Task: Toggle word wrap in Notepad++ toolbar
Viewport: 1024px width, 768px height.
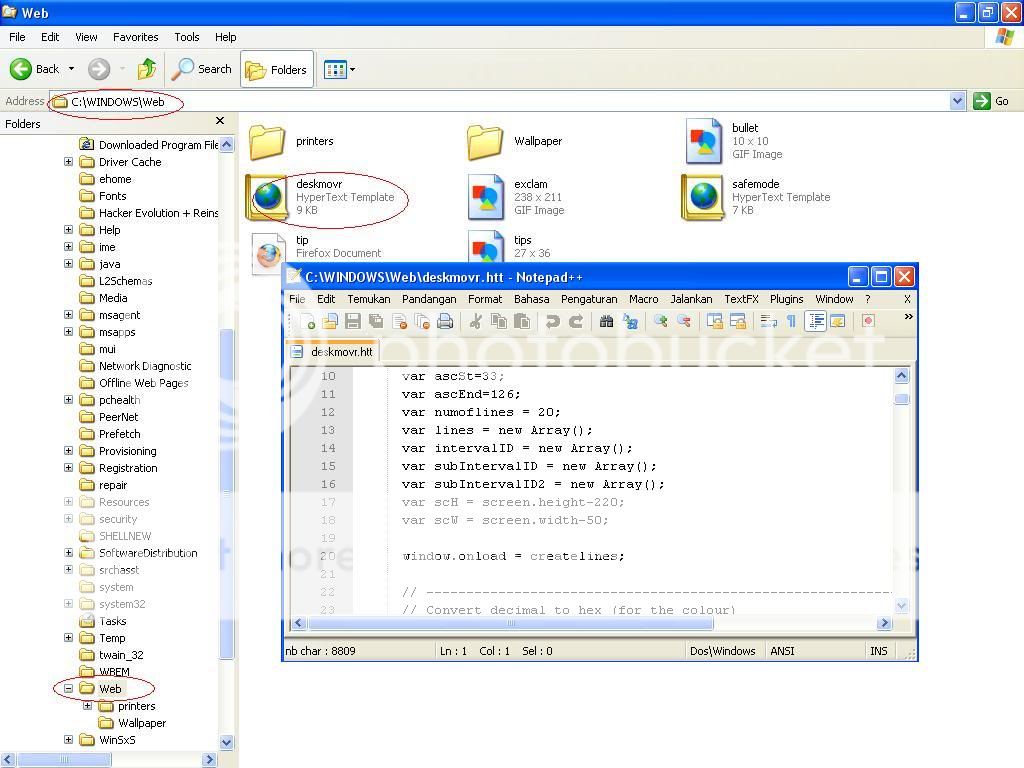Action: [768, 321]
